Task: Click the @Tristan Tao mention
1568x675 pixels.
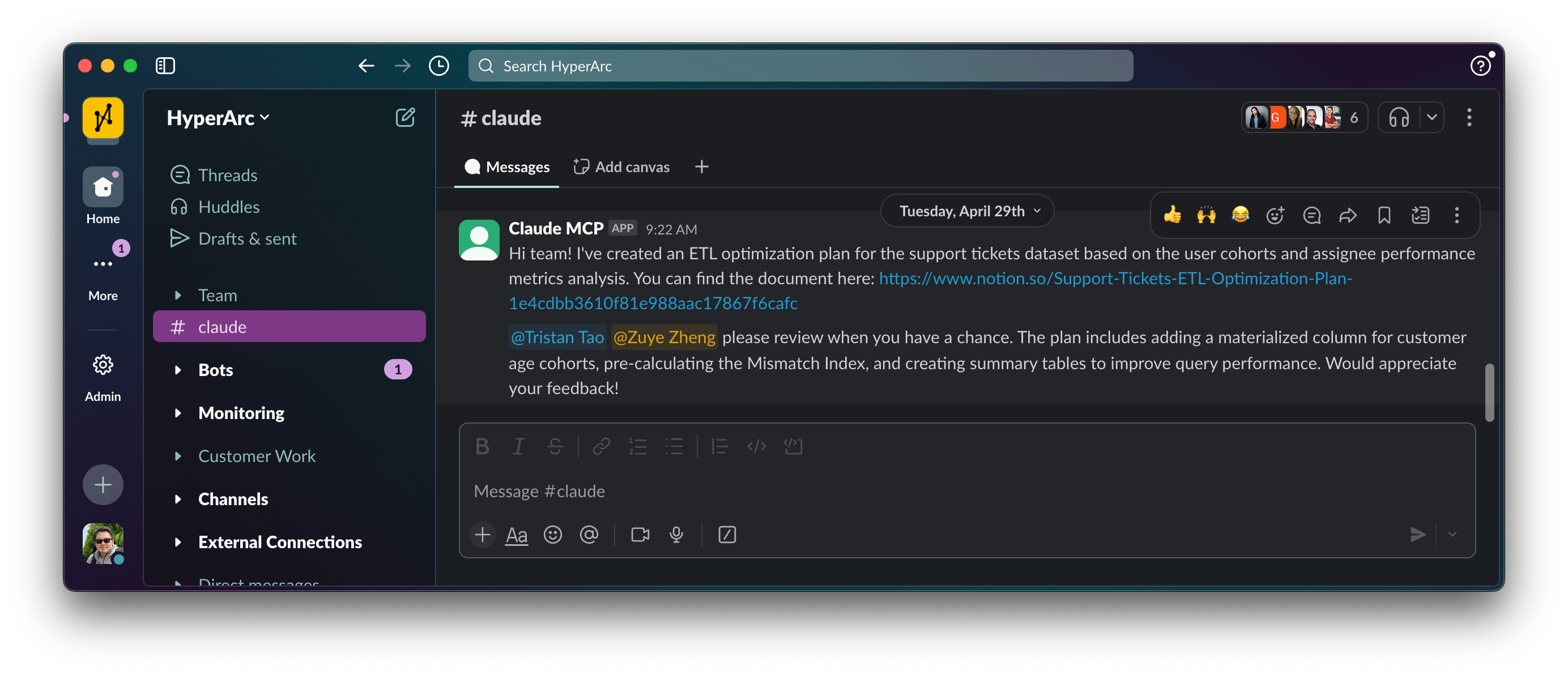Action: (557, 337)
